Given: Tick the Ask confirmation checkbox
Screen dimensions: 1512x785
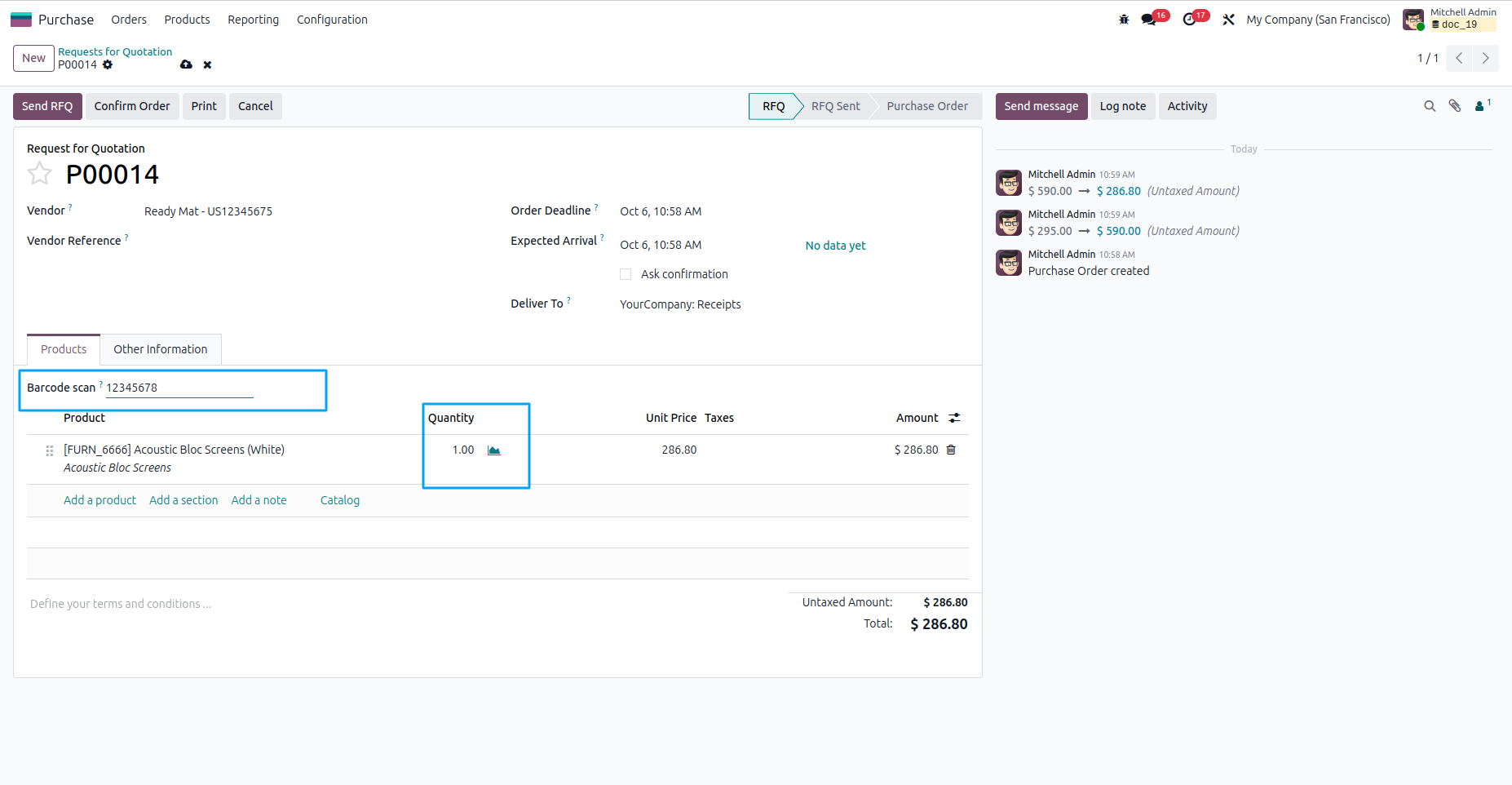Looking at the screenshot, I should click(x=626, y=274).
